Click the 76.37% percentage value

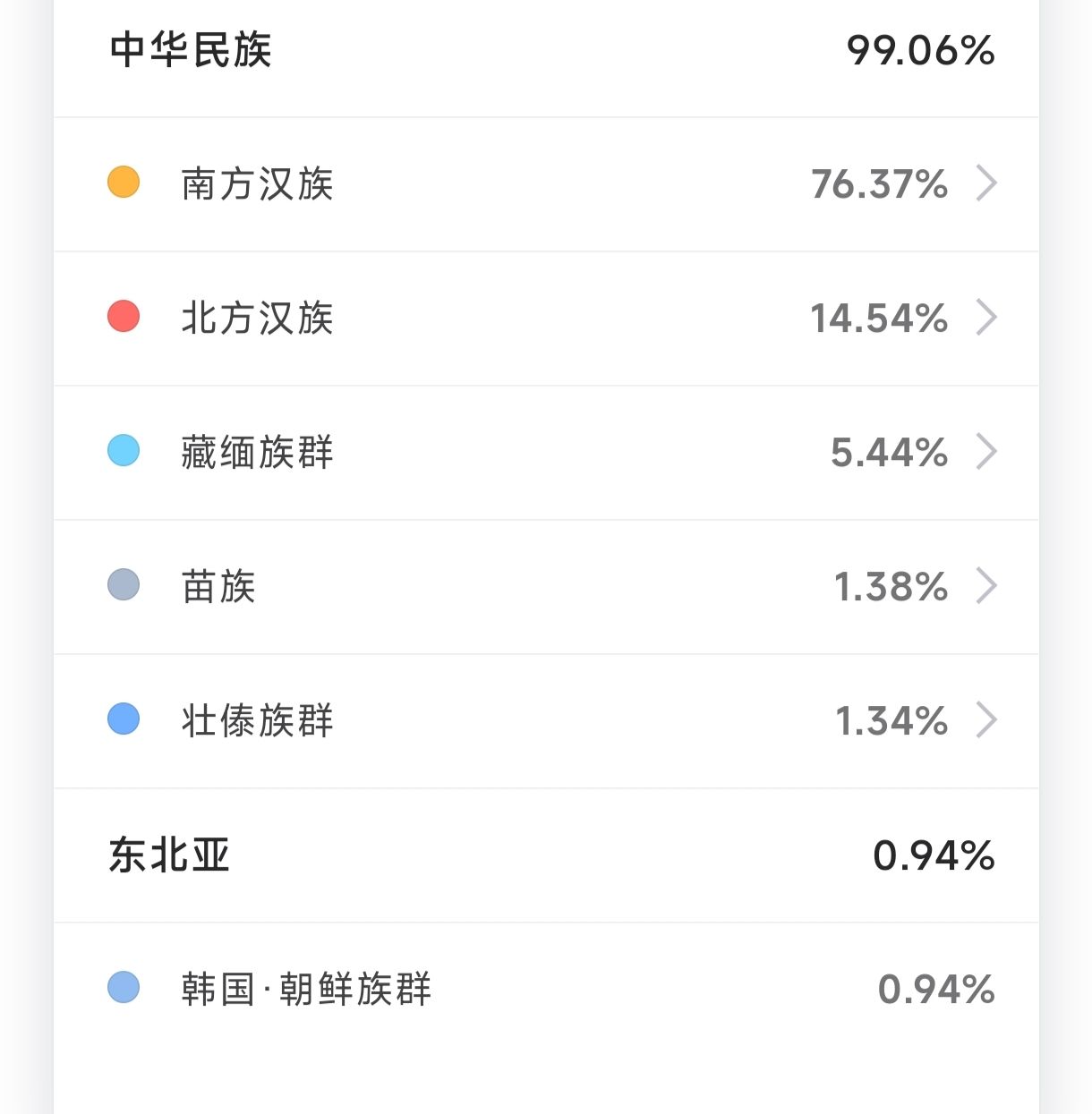[x=879, y=184]
